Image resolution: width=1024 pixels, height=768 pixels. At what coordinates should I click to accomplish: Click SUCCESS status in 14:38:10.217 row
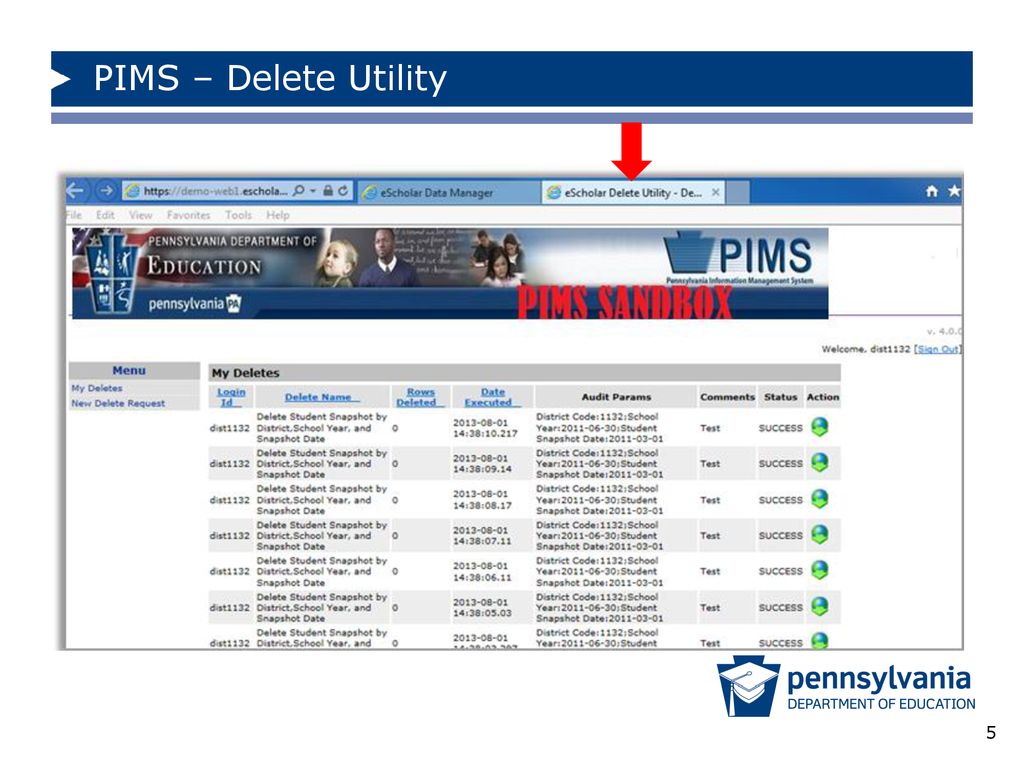[x=780, y=428]
